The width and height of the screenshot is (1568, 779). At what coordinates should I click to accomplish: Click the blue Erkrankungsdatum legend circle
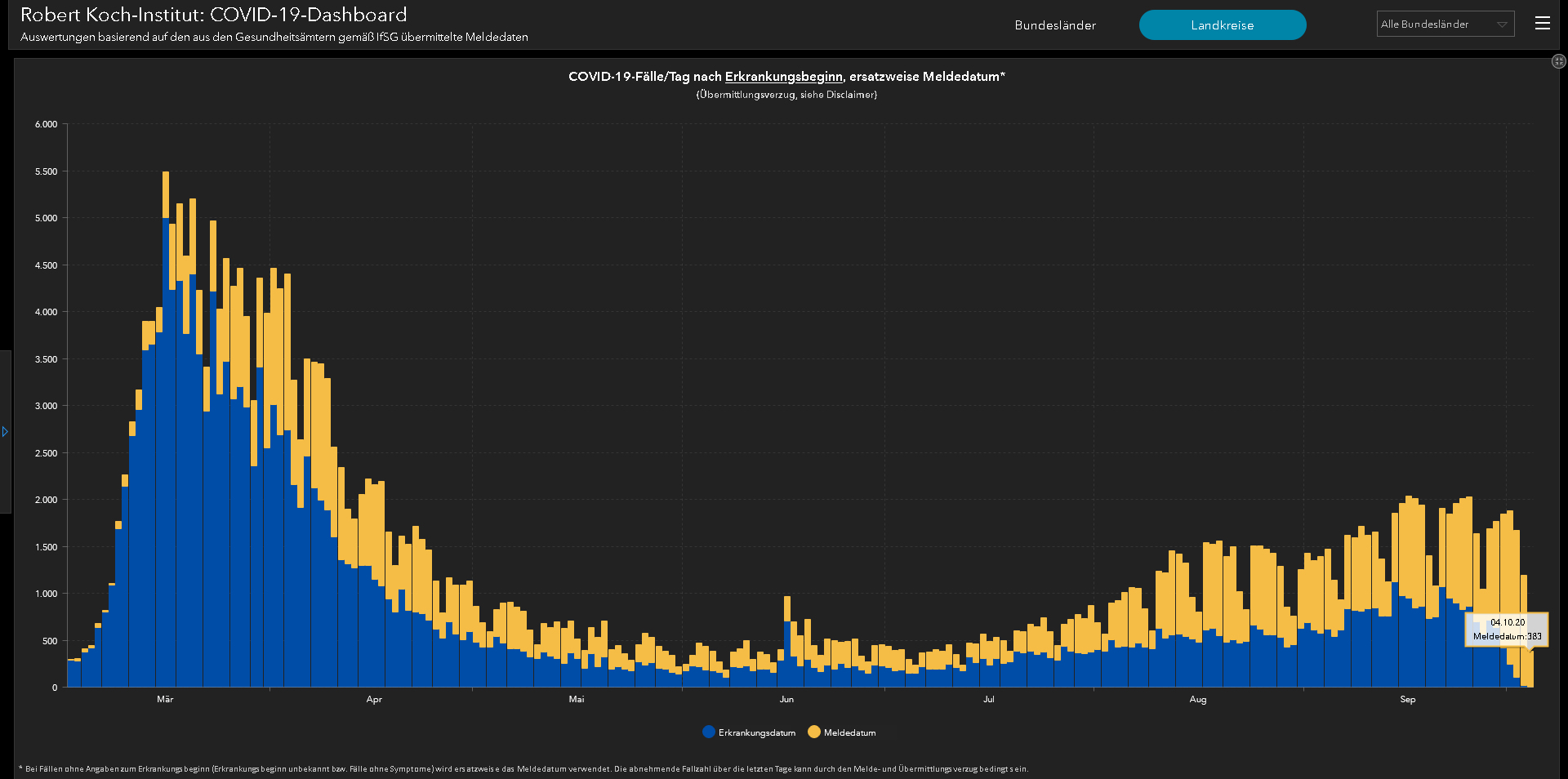coord(709,732)
